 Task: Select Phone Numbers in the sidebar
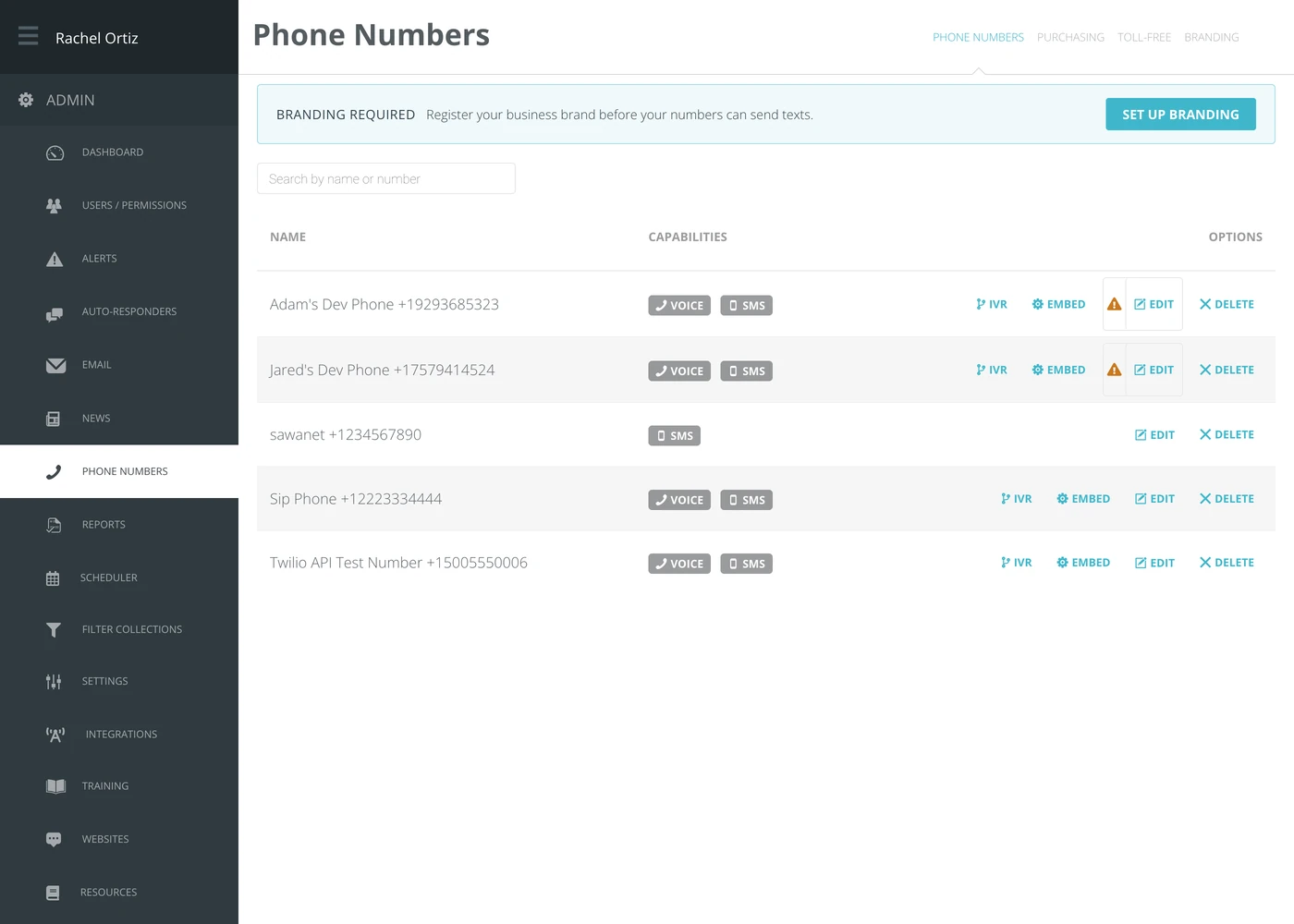[119, 471]
